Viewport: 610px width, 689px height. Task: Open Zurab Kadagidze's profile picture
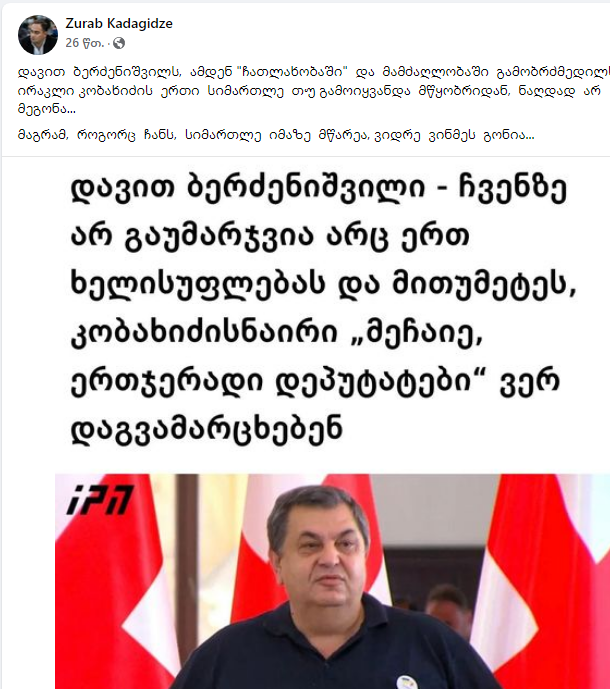coord(38,35)
